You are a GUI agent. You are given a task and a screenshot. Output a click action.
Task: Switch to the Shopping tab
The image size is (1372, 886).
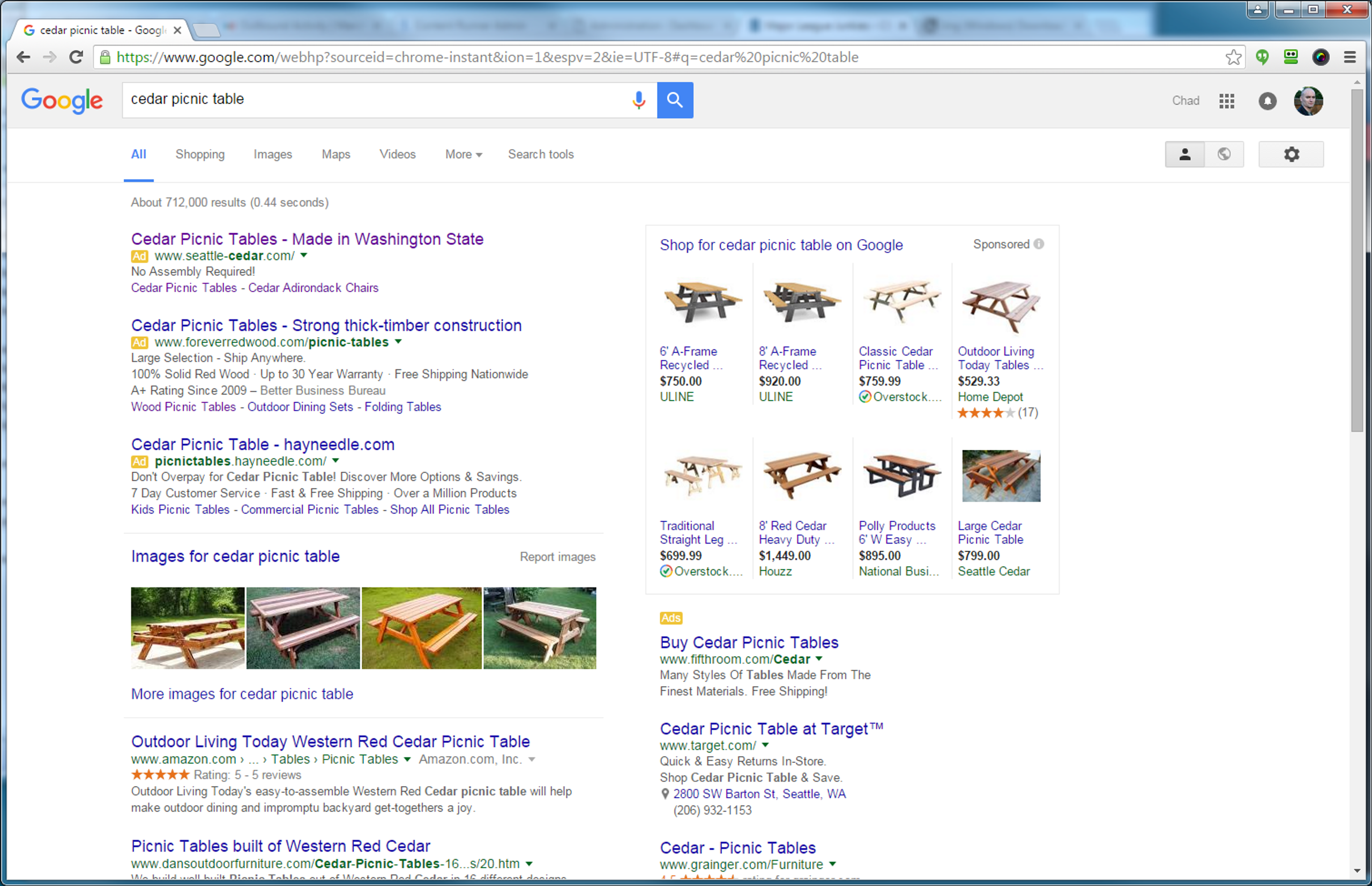(x=199, y=154)
